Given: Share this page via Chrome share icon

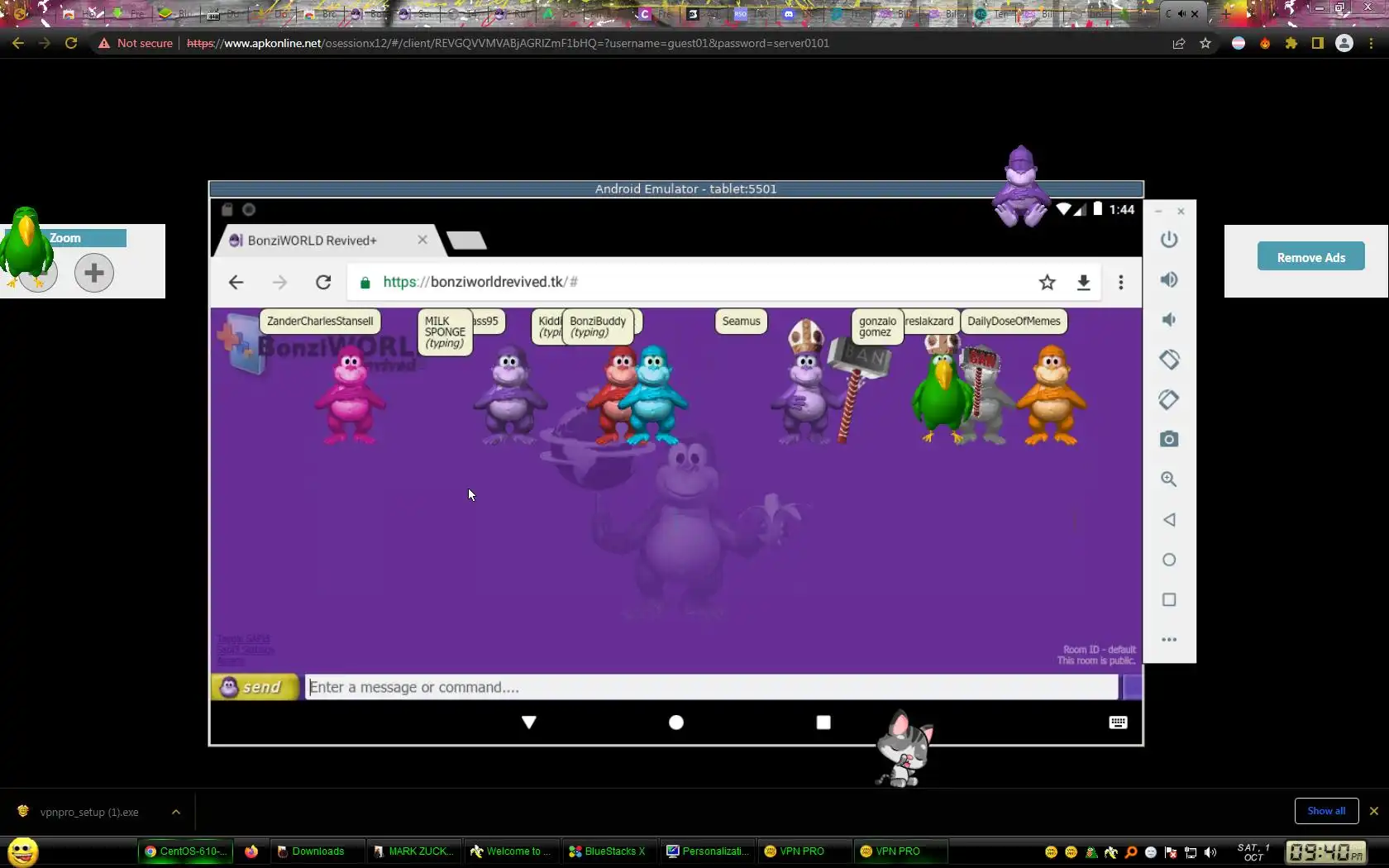Looking at the screenshot, I should [1179, 43].
